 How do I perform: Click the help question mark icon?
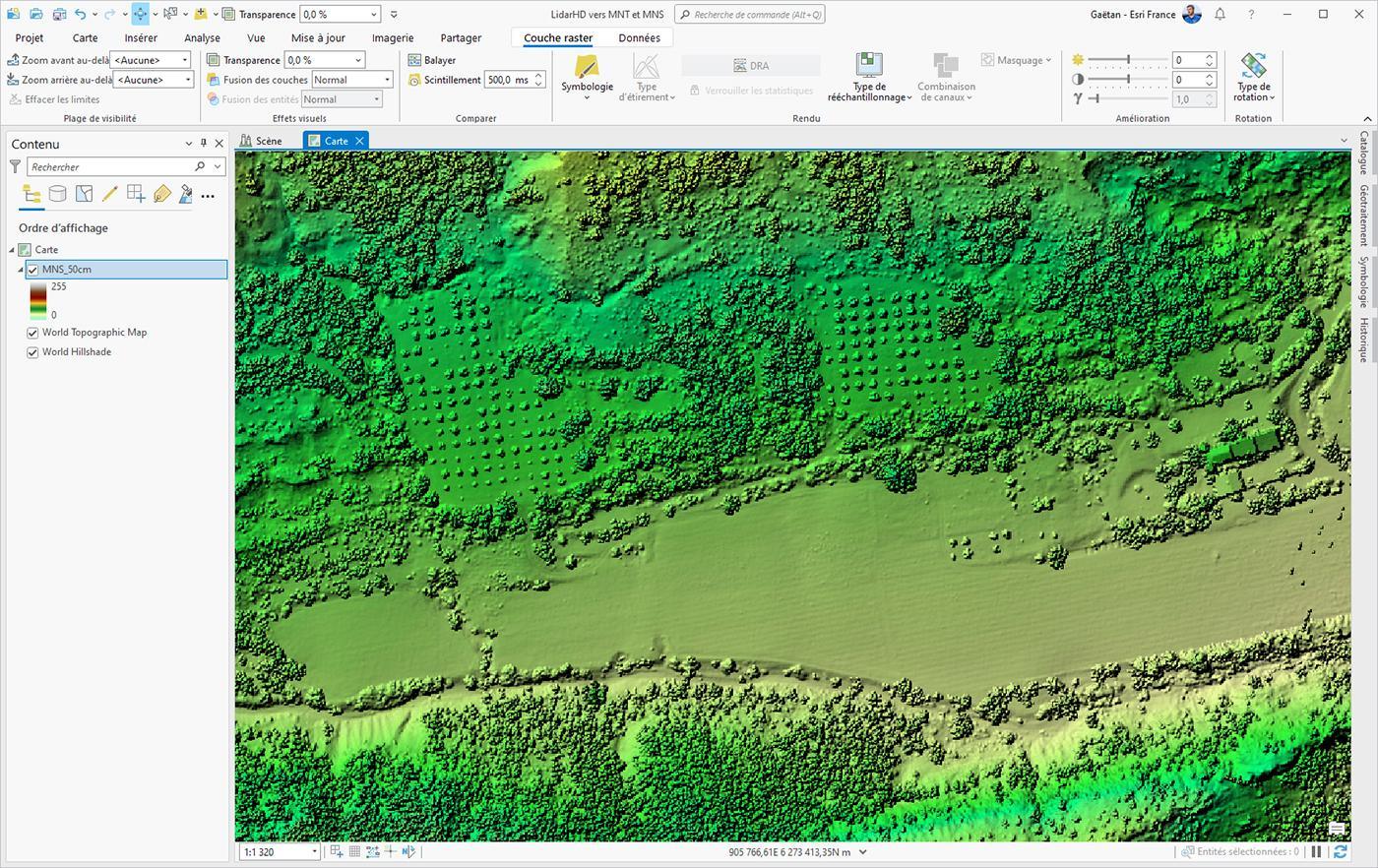click(x=1251, y=15)
